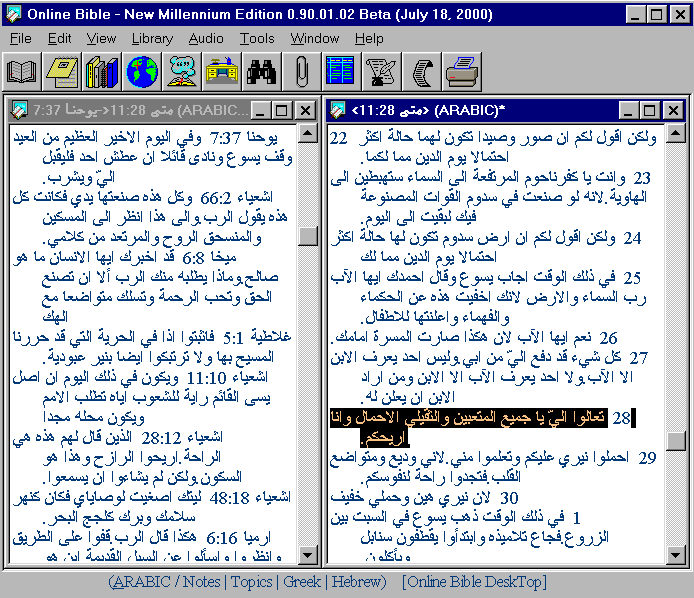The width and height of the screenshot is (694, 598).
Task: Maximize the متى 11:28 ARABIC window
Action: [x=650, y=110]
